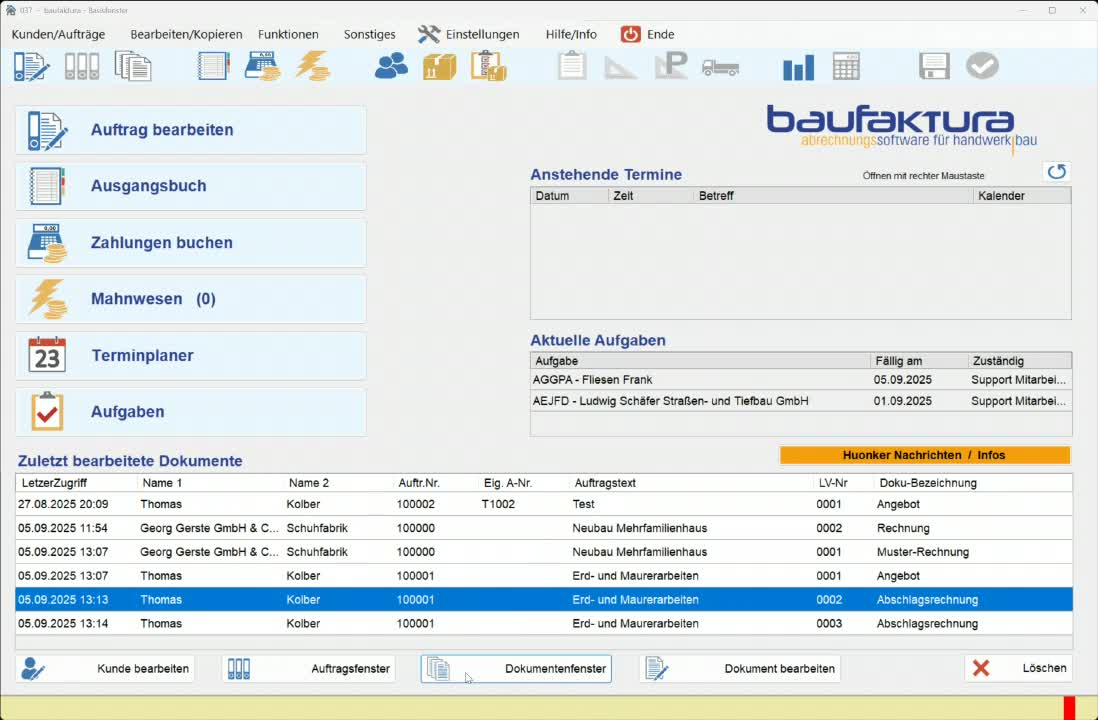
Task: Open the orange Huonker Nachrichten / Infos bar
Action: (x=924, y=455)
